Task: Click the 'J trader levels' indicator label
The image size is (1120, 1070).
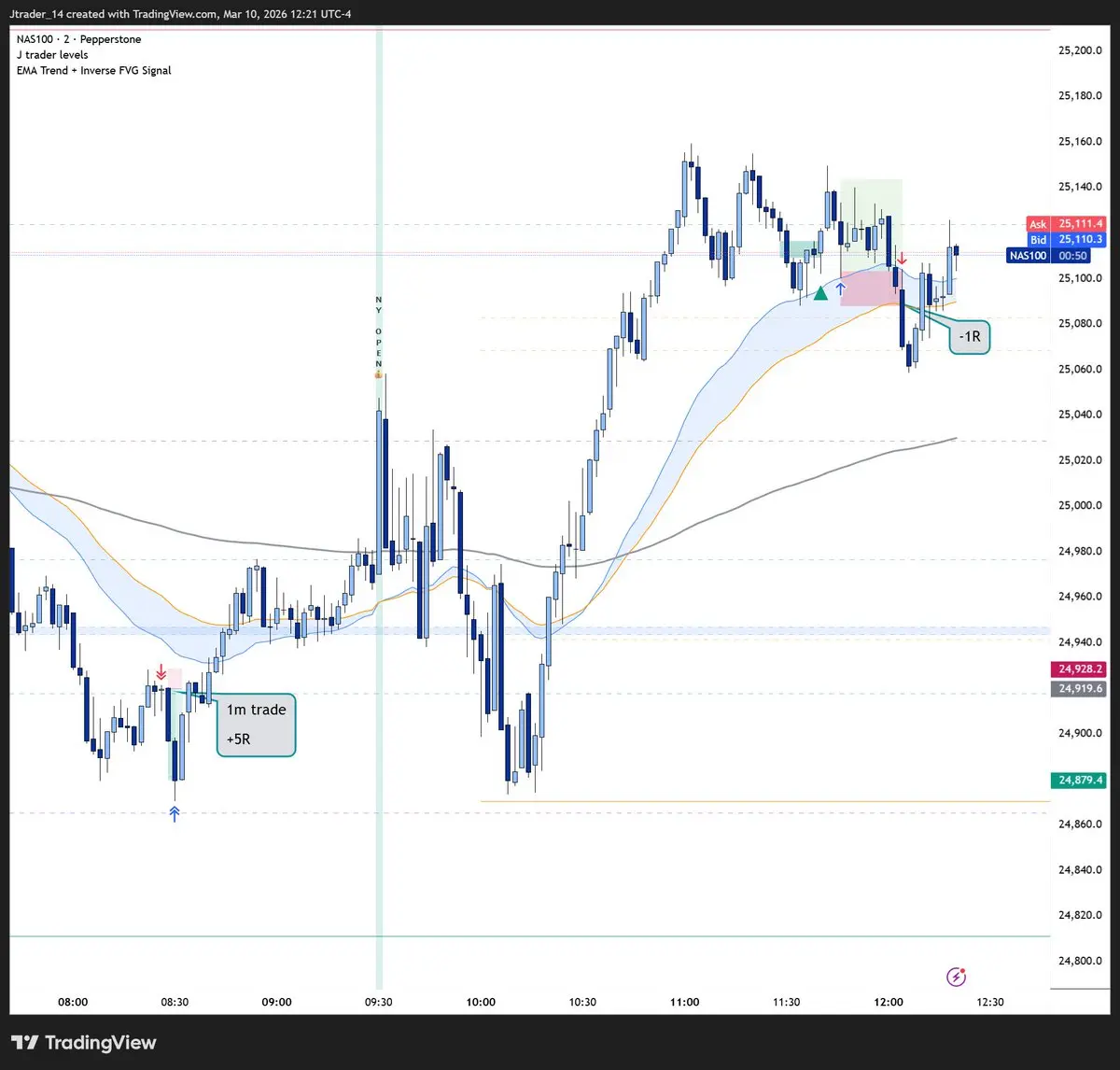Action: click(x=52, y=55)
